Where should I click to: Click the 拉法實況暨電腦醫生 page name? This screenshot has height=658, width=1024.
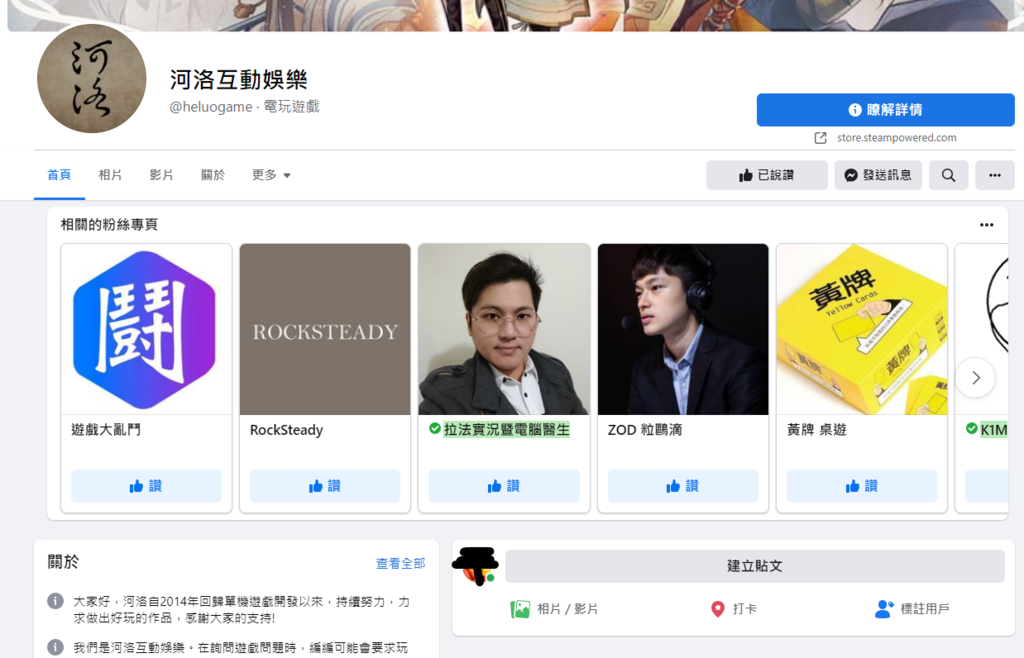point(507,430)
